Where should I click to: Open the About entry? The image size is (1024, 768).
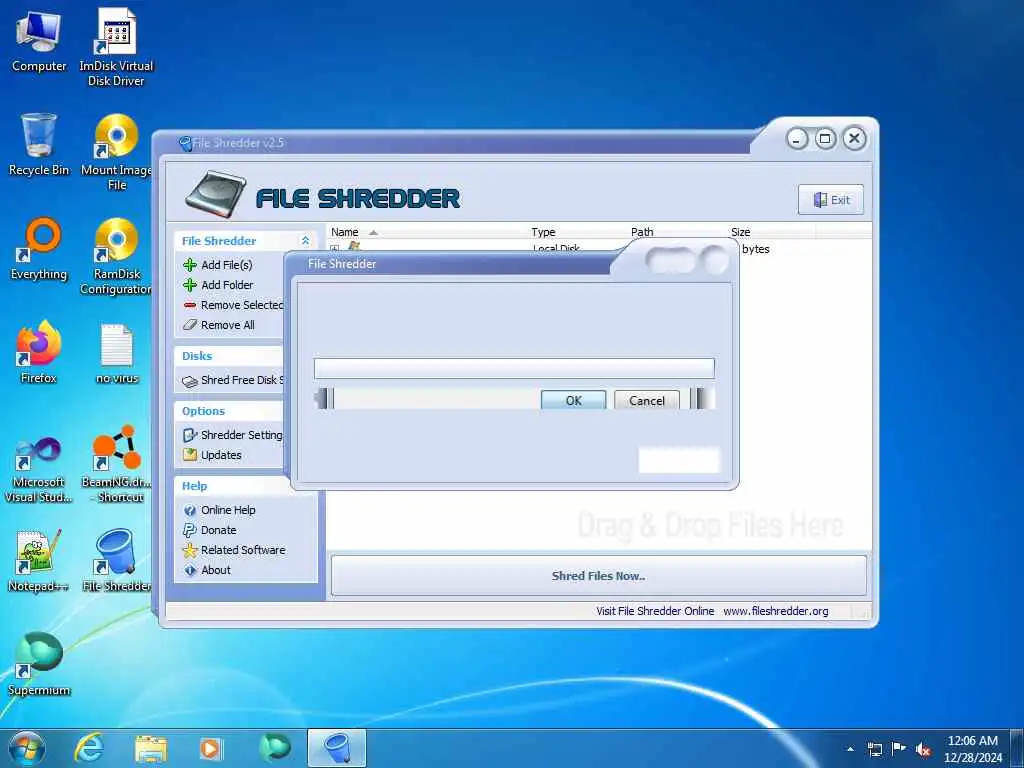pyautogui.click(x=207, y=569)
